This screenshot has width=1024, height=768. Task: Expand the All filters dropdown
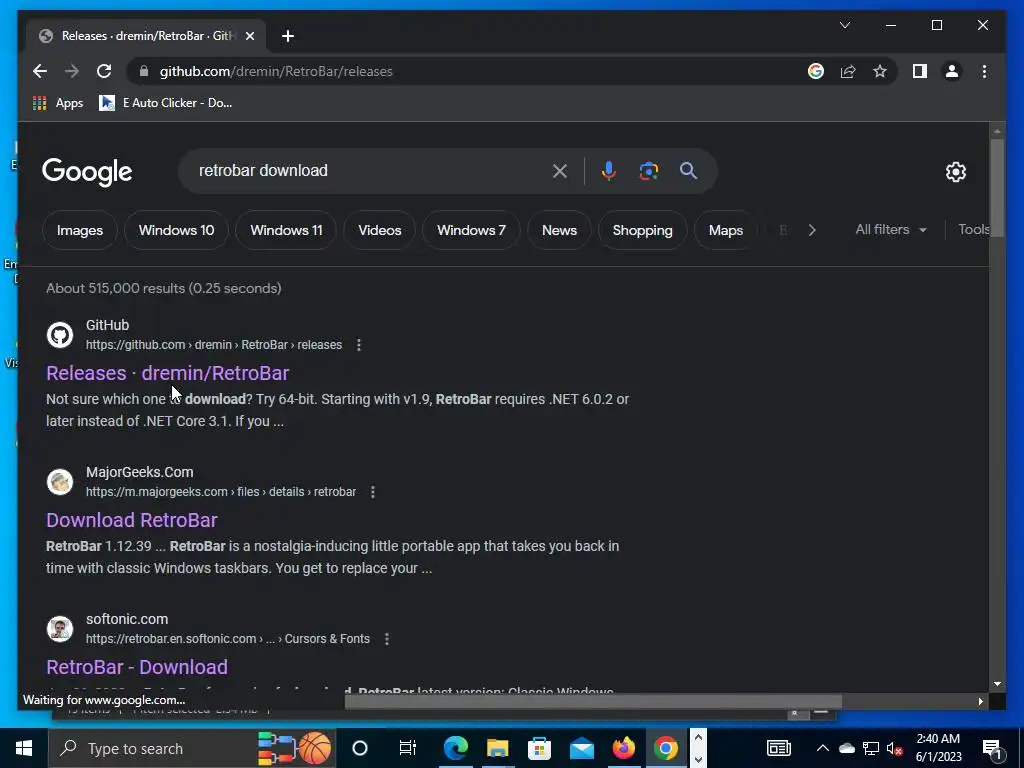(891, 229)
